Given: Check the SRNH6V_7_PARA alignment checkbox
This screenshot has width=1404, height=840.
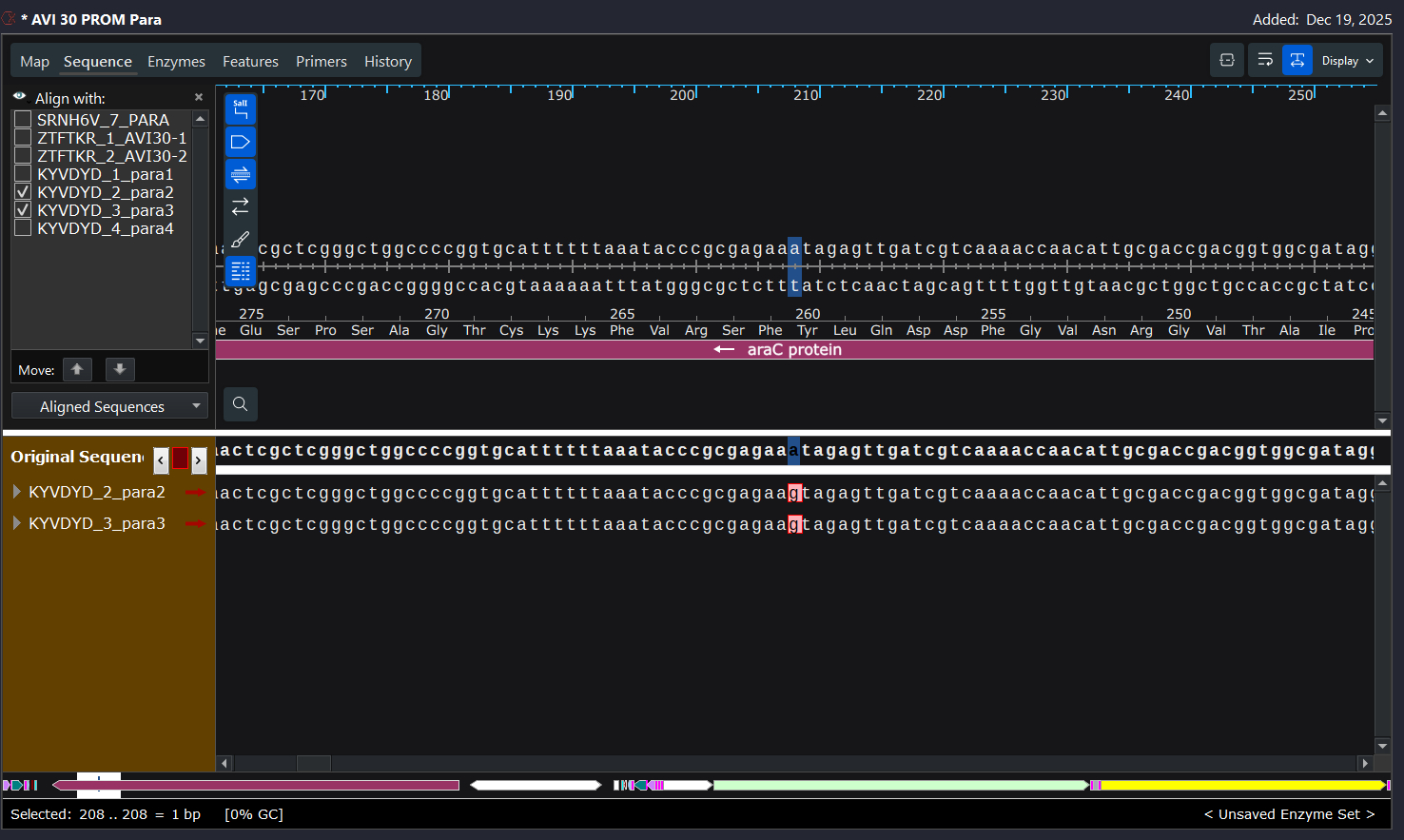Looking at the screenshot, I should pyautogui.click(x=23, y=120).
